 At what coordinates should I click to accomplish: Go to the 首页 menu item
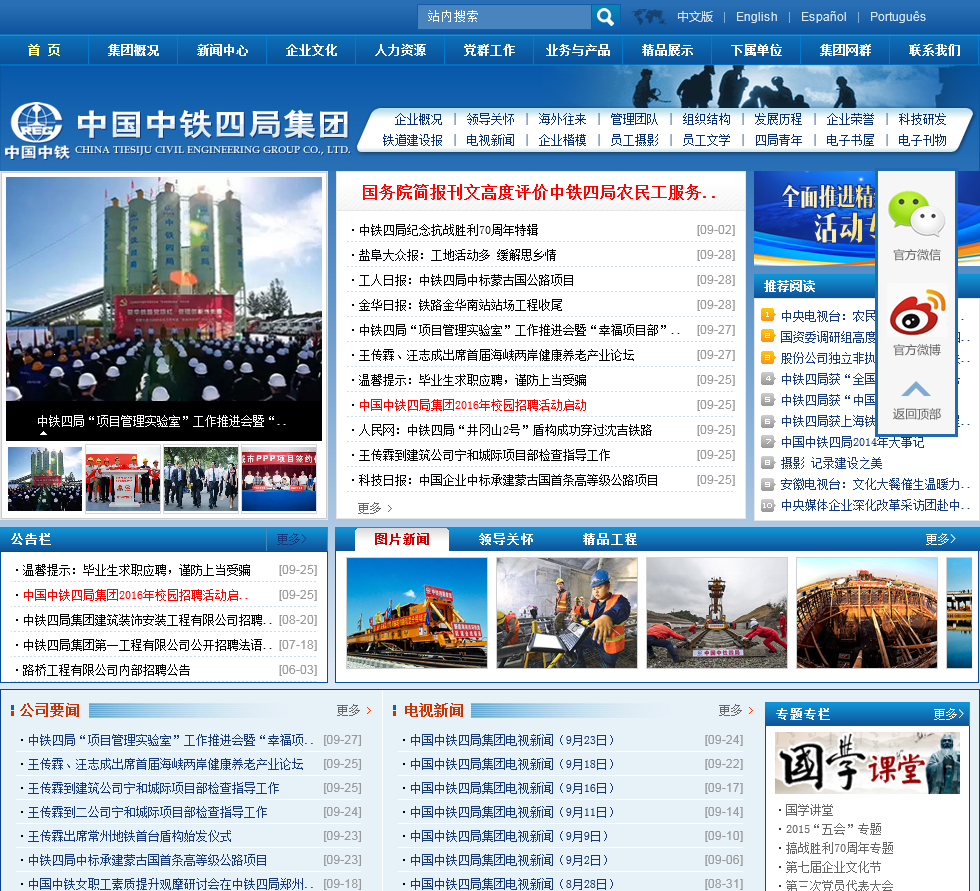pyautogui.click(x=44, y=50)
